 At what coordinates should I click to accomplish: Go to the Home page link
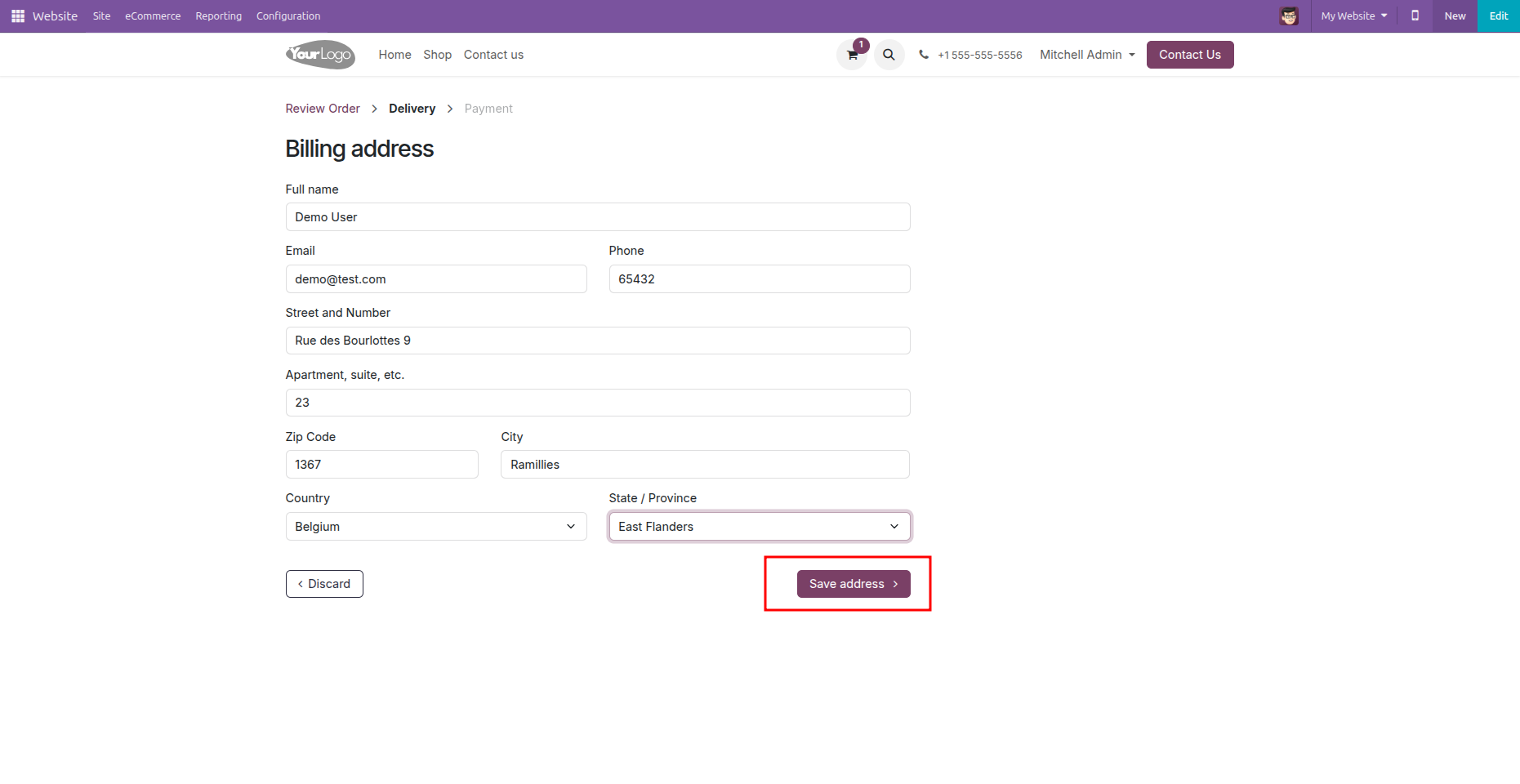(394, 55)
